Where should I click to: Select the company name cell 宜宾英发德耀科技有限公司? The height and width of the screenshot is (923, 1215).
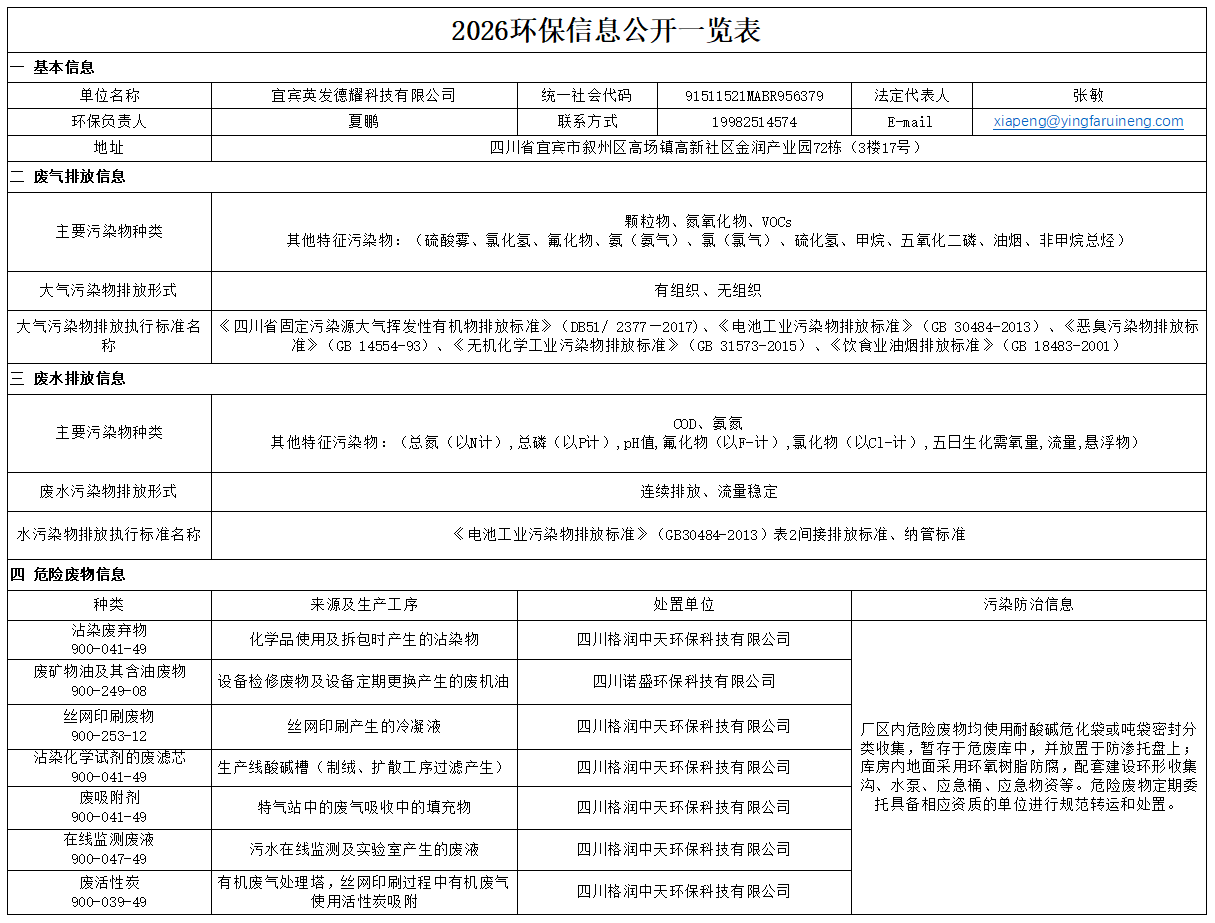364,96
